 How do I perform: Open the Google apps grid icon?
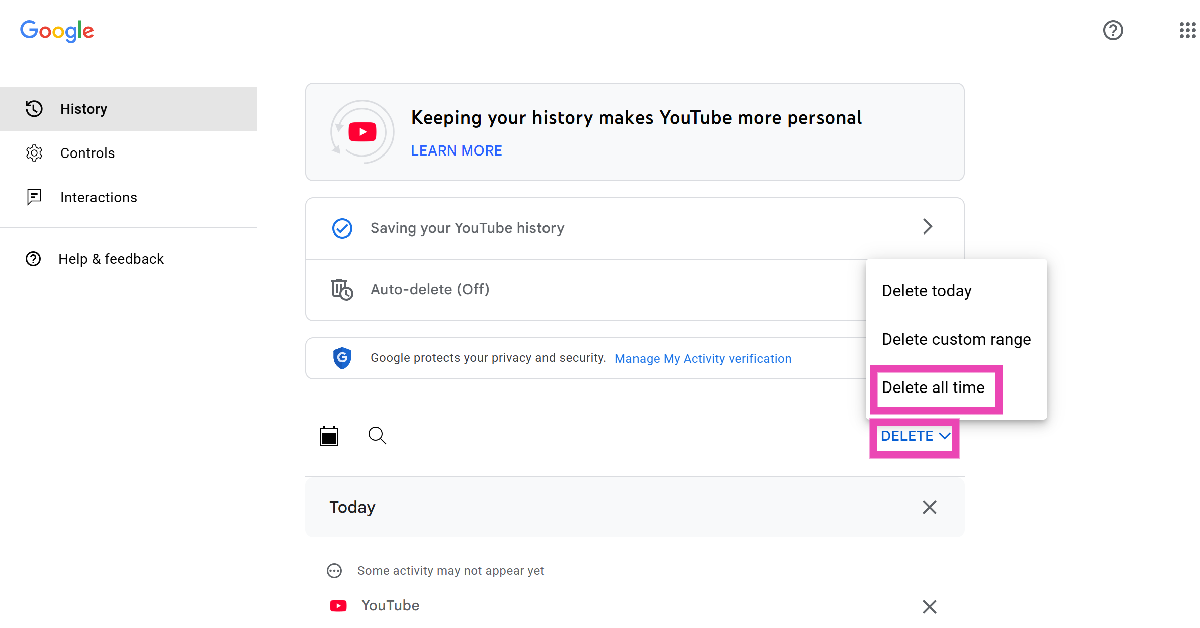pos(1188,30)
